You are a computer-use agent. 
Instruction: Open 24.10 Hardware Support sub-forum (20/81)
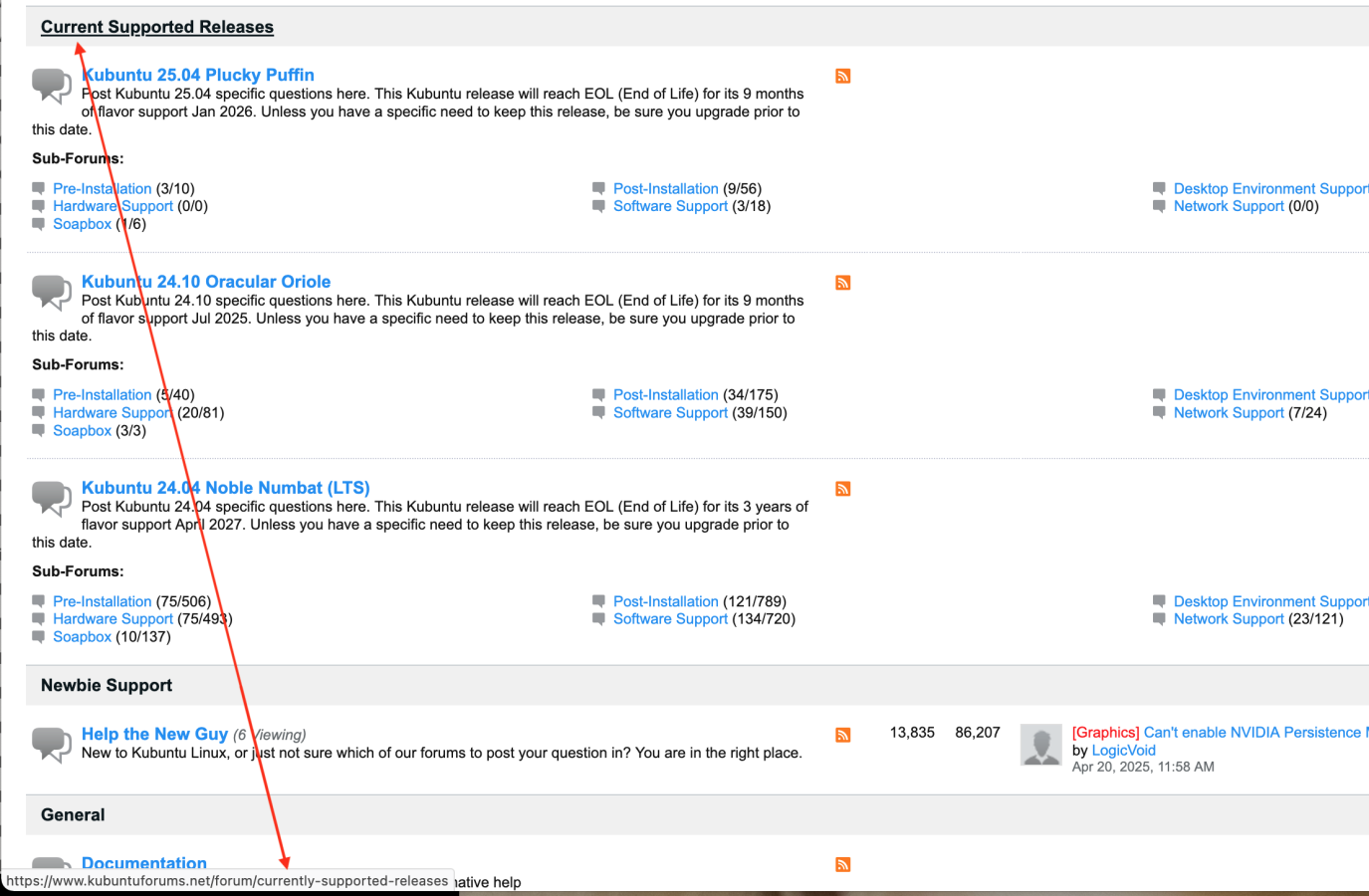pos(114,413)
